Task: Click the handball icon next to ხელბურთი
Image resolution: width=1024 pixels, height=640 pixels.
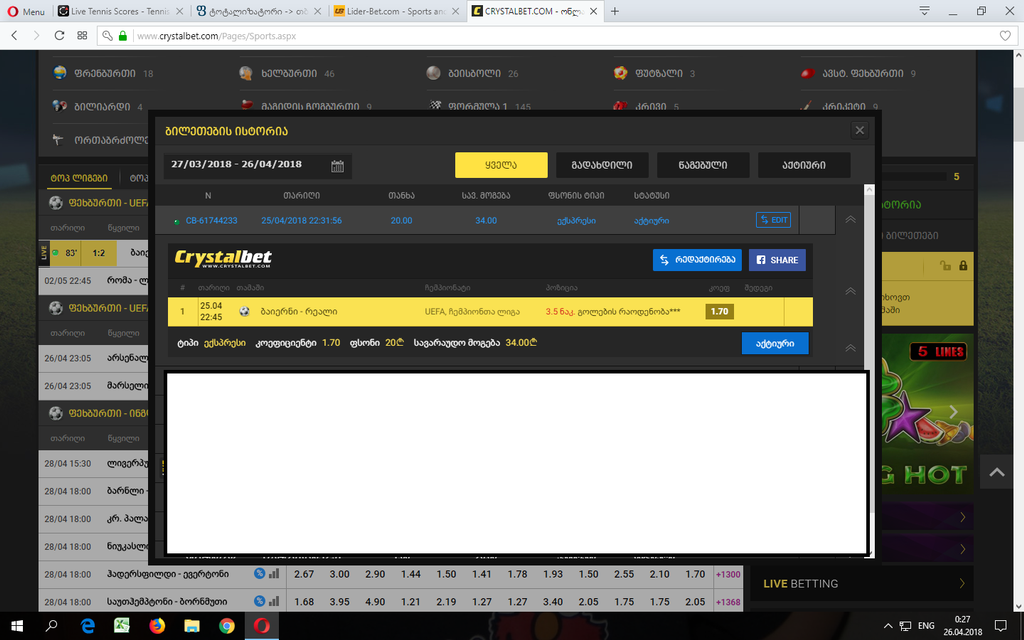Action: tap(246, 72)
